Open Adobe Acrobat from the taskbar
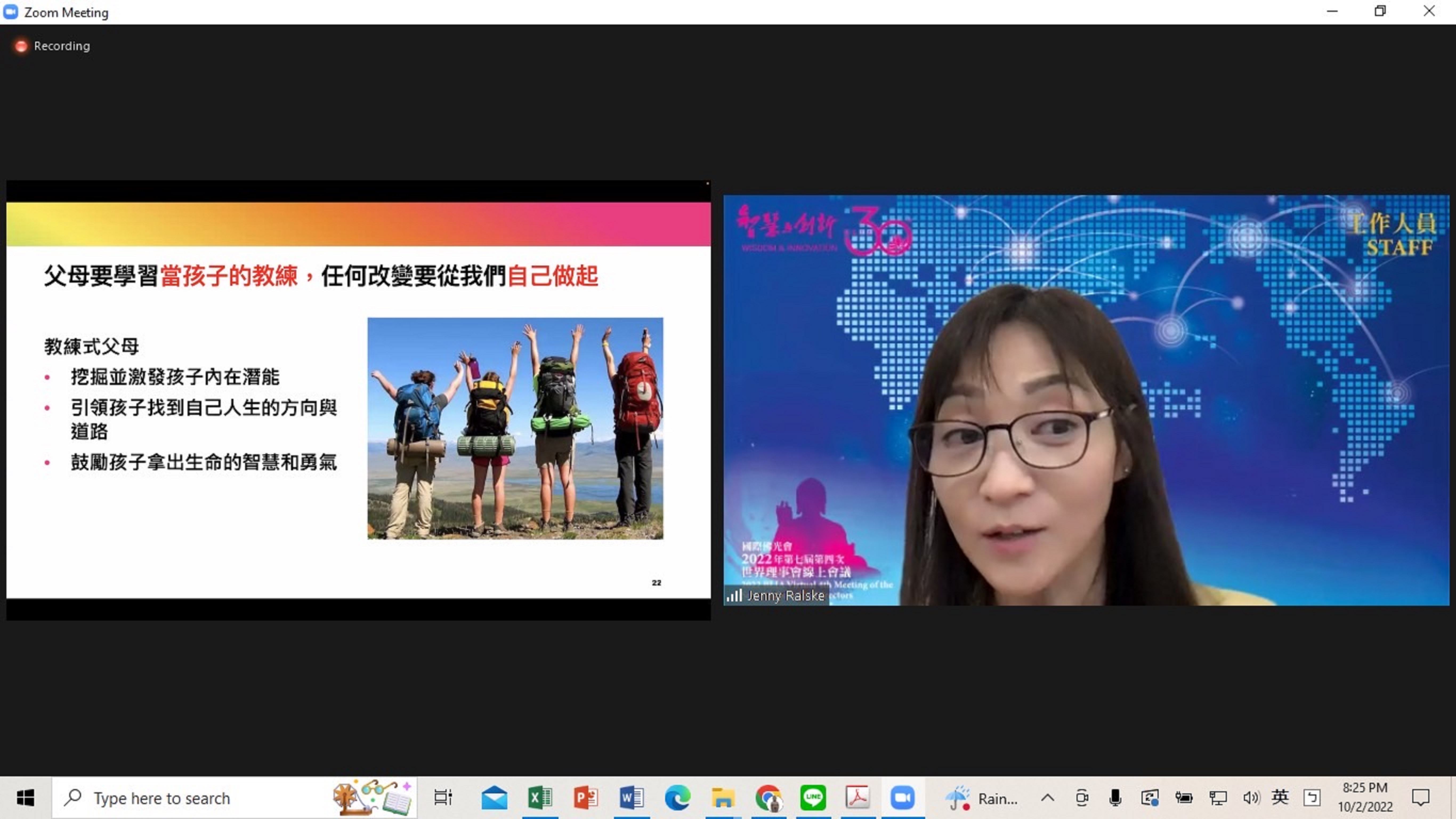 [x=858, y=798]
